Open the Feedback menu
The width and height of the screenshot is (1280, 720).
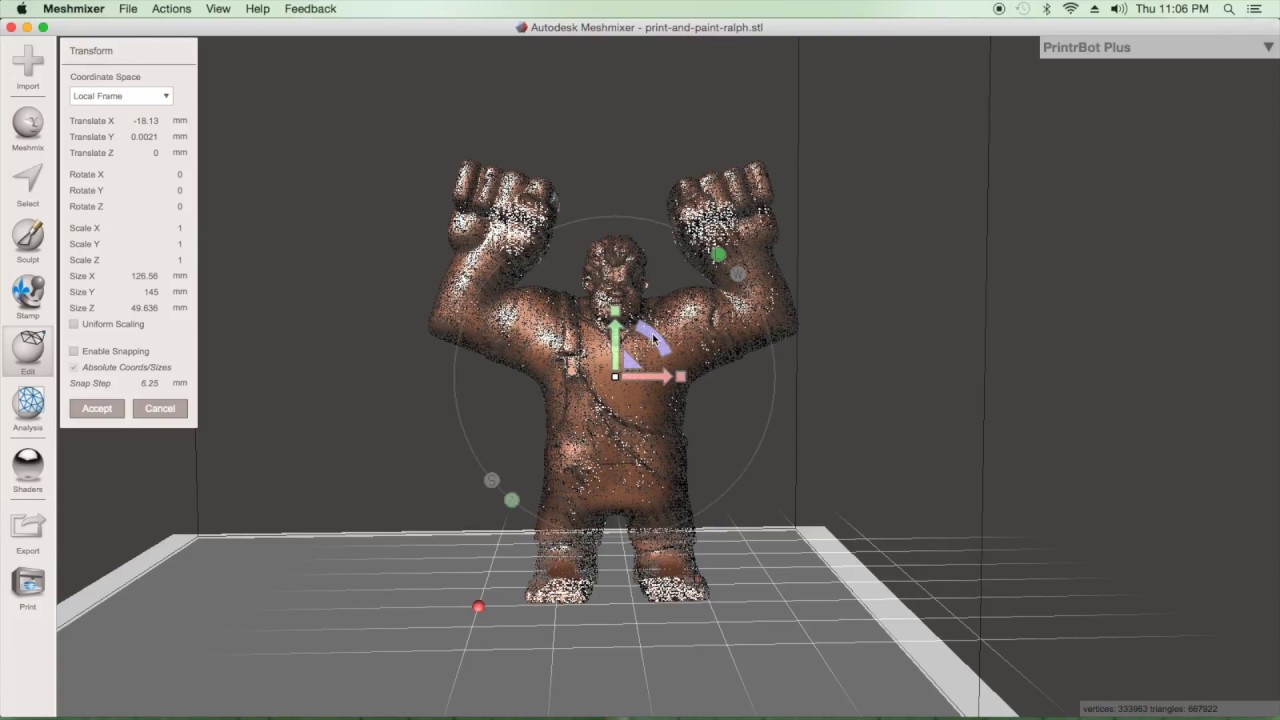point(310,9)
